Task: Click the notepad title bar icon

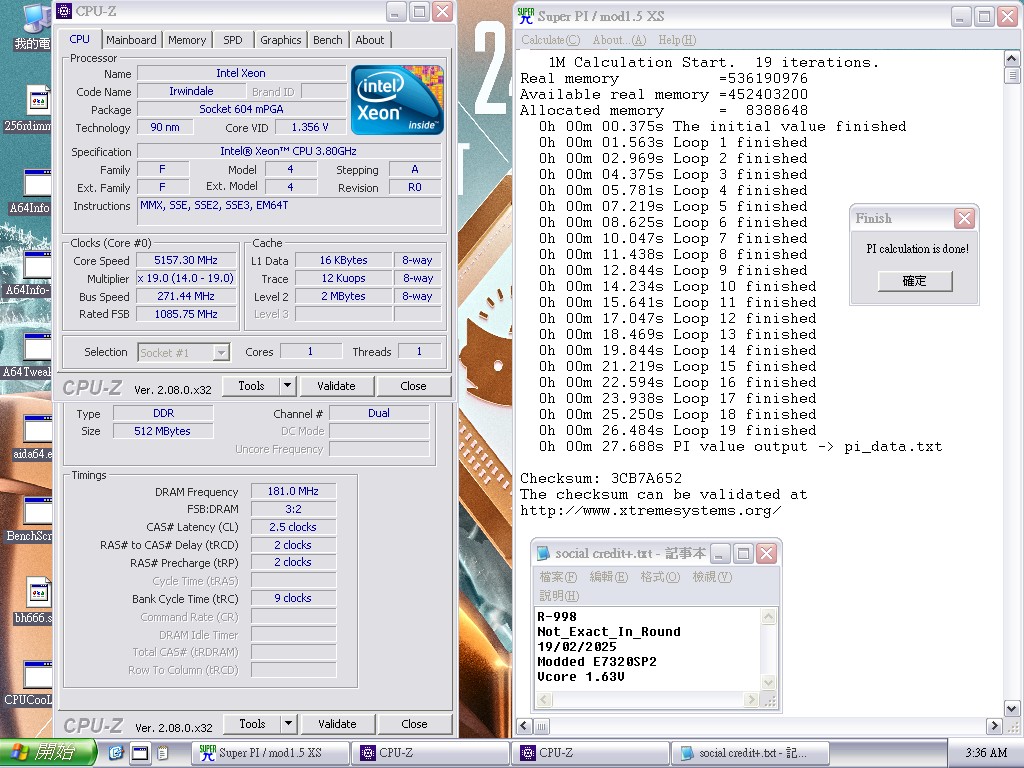Action: click(543, 554)
